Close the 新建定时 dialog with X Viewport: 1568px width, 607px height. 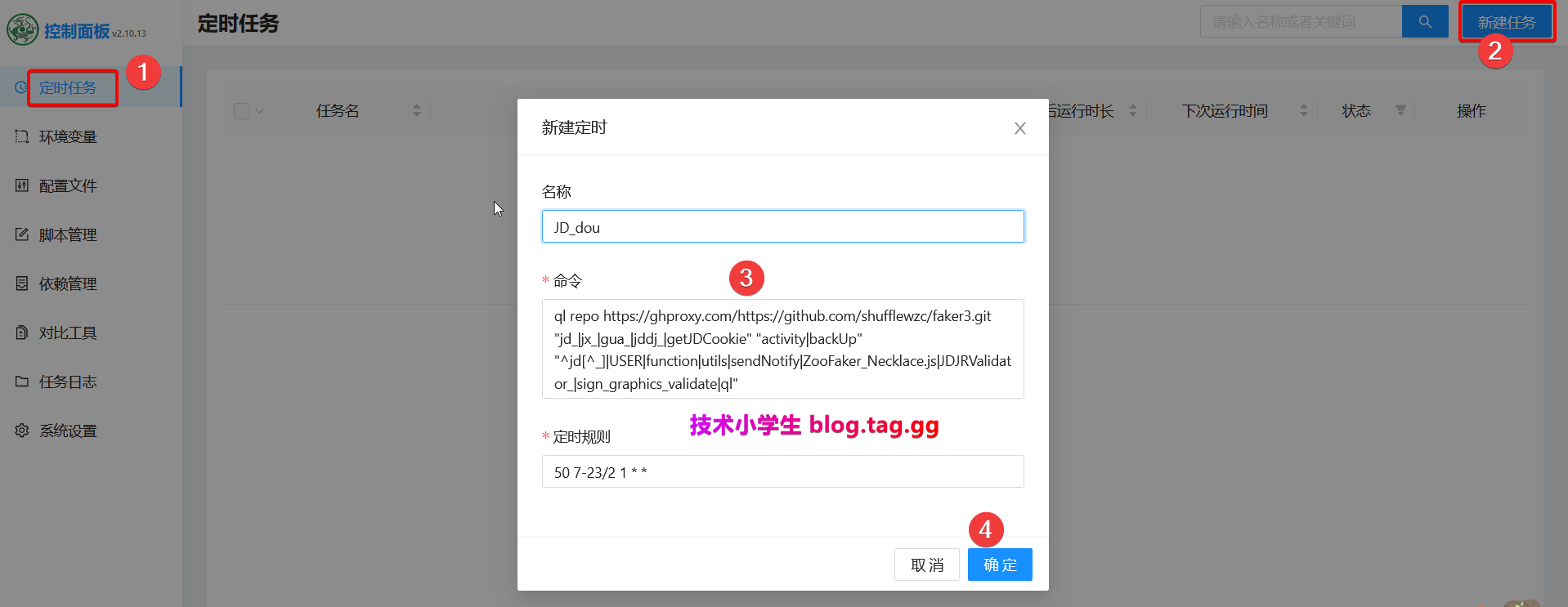pyautogui.click(x=1019, y=128)
